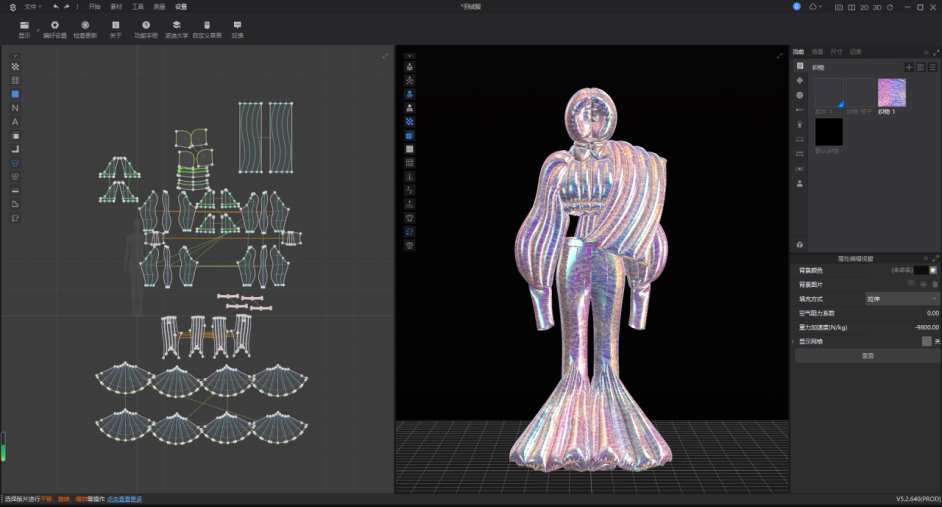Switch to the 尺寸 panel tab
942x507 pixels.
[836, 51]
